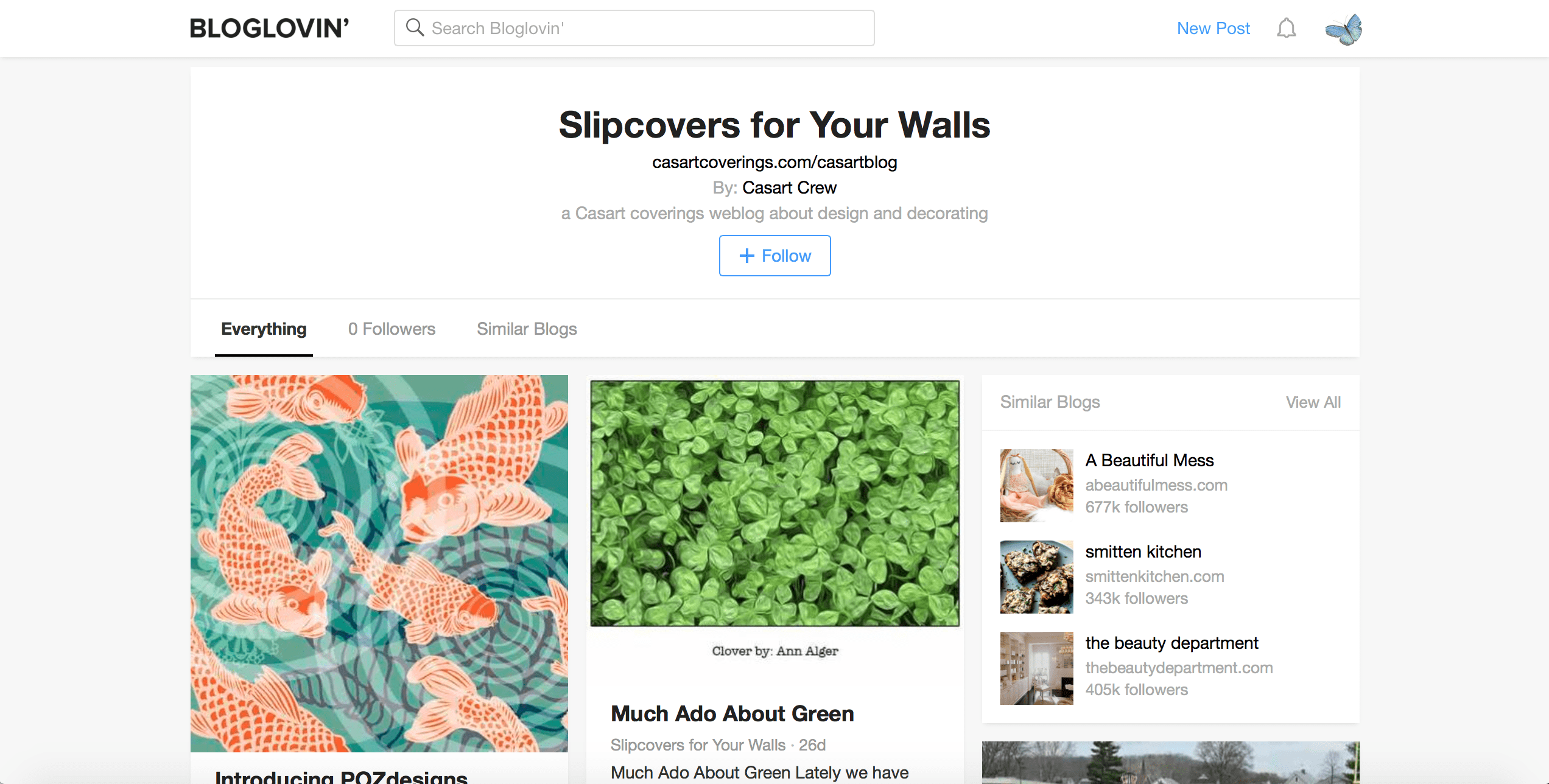Open A Beautiful Mess blog thumbnail

click(x=1036, y=485)
